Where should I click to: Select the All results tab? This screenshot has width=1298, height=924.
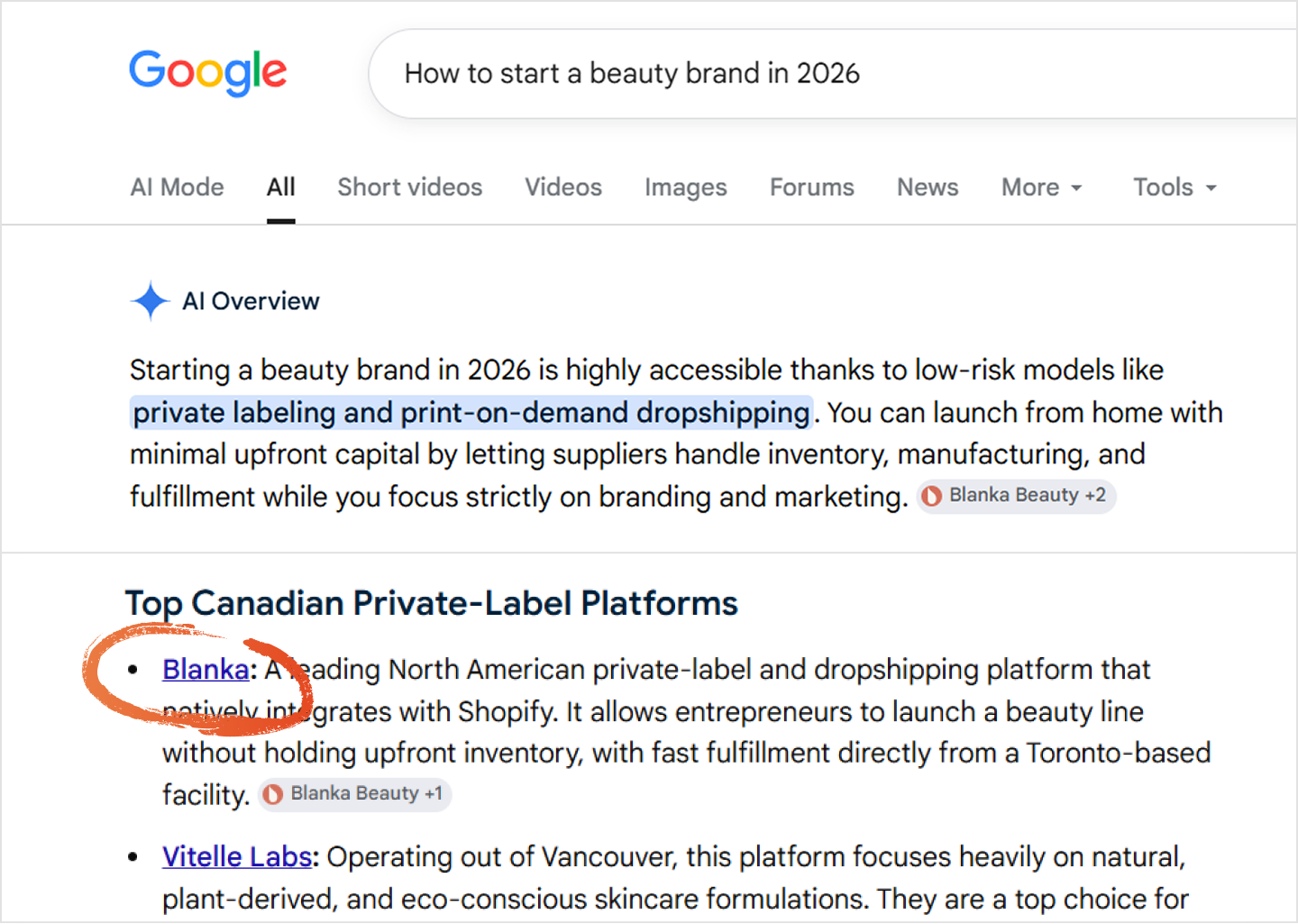coord(281,188)
